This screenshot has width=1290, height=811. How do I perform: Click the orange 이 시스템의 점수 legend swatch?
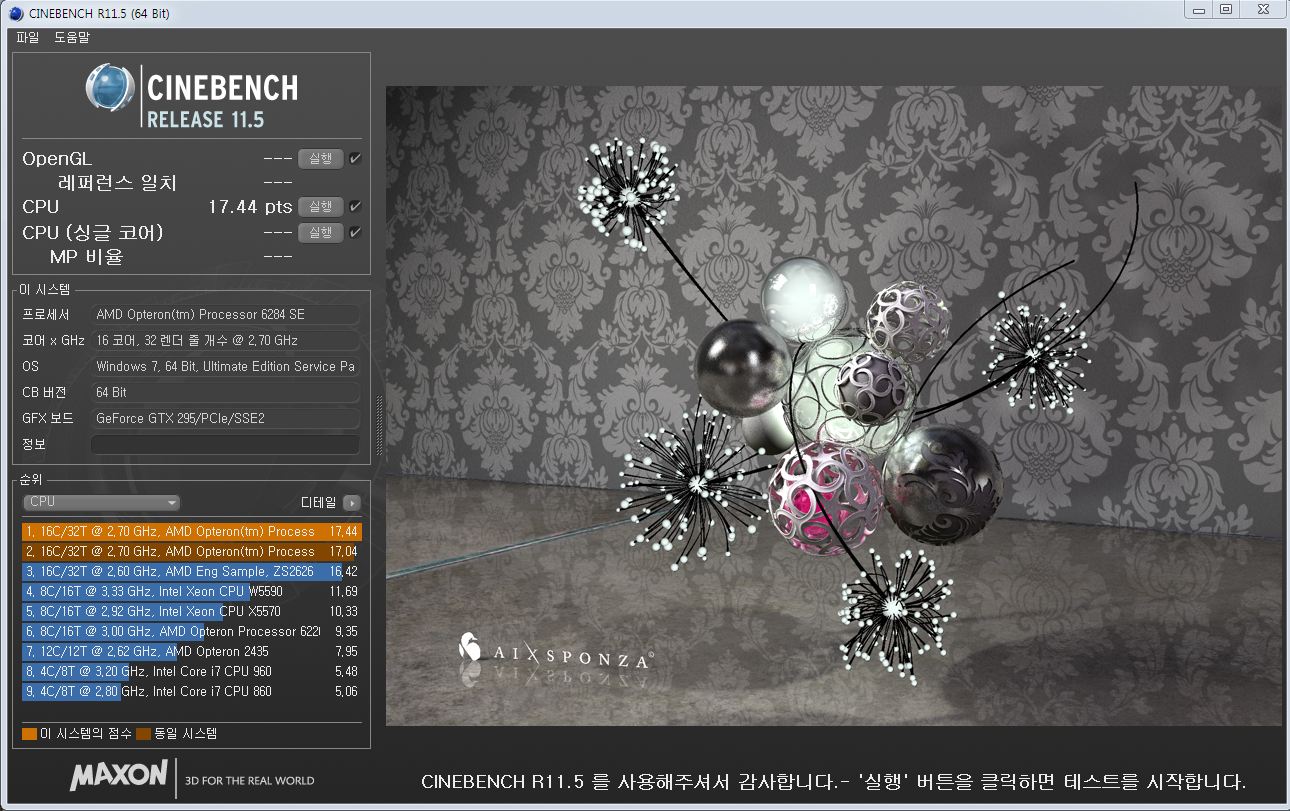pyautogui.click(x=29, y=734)
